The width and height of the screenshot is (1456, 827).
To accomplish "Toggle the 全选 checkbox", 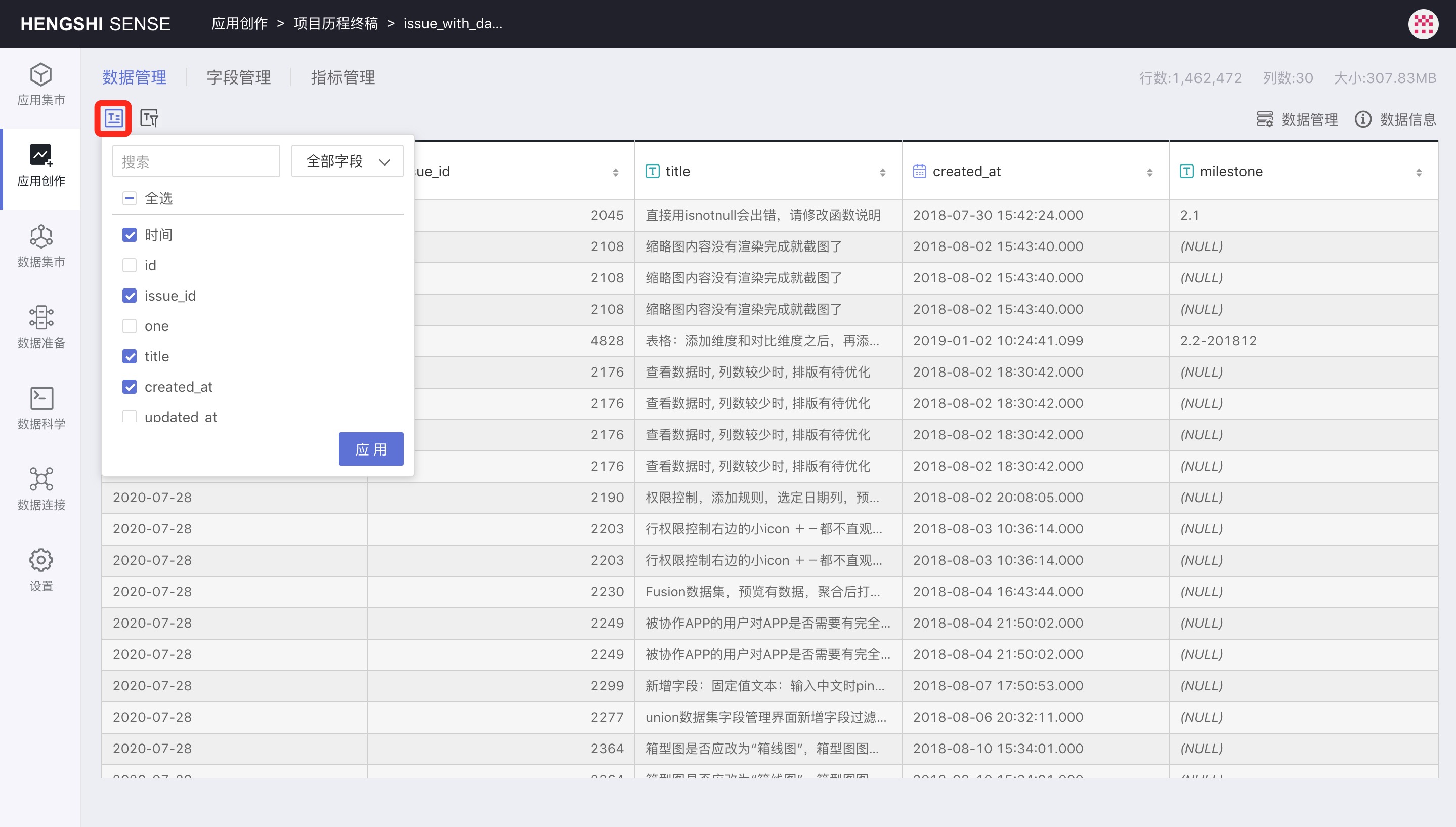I will tap(130, 198).
